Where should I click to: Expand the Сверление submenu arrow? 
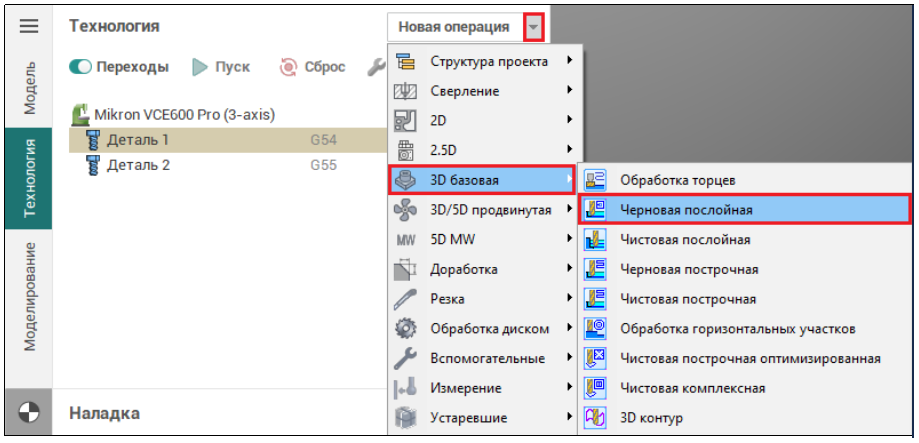569,90
